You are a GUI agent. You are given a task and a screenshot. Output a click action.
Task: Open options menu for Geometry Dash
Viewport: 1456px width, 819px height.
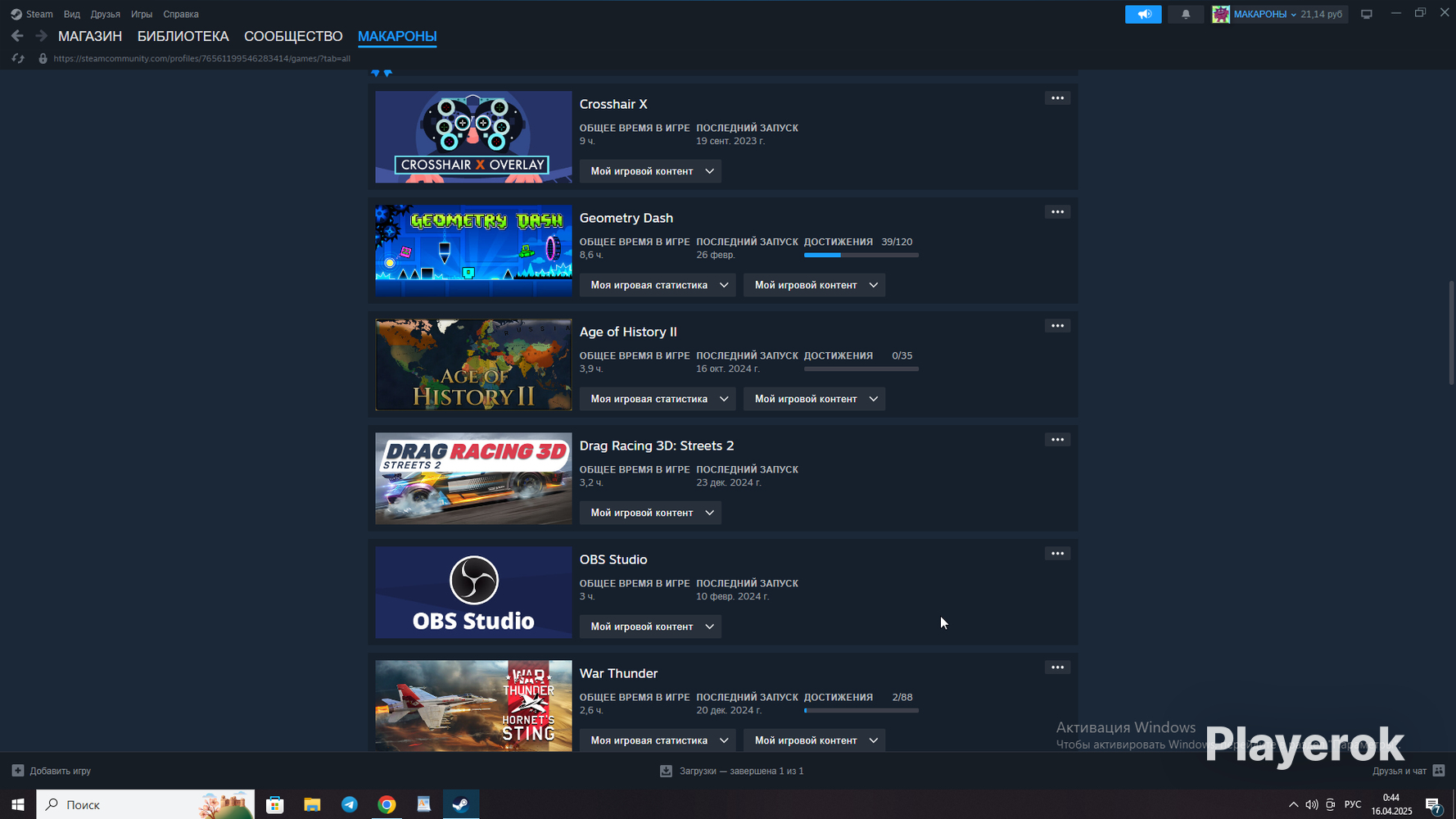point(1057,212)
